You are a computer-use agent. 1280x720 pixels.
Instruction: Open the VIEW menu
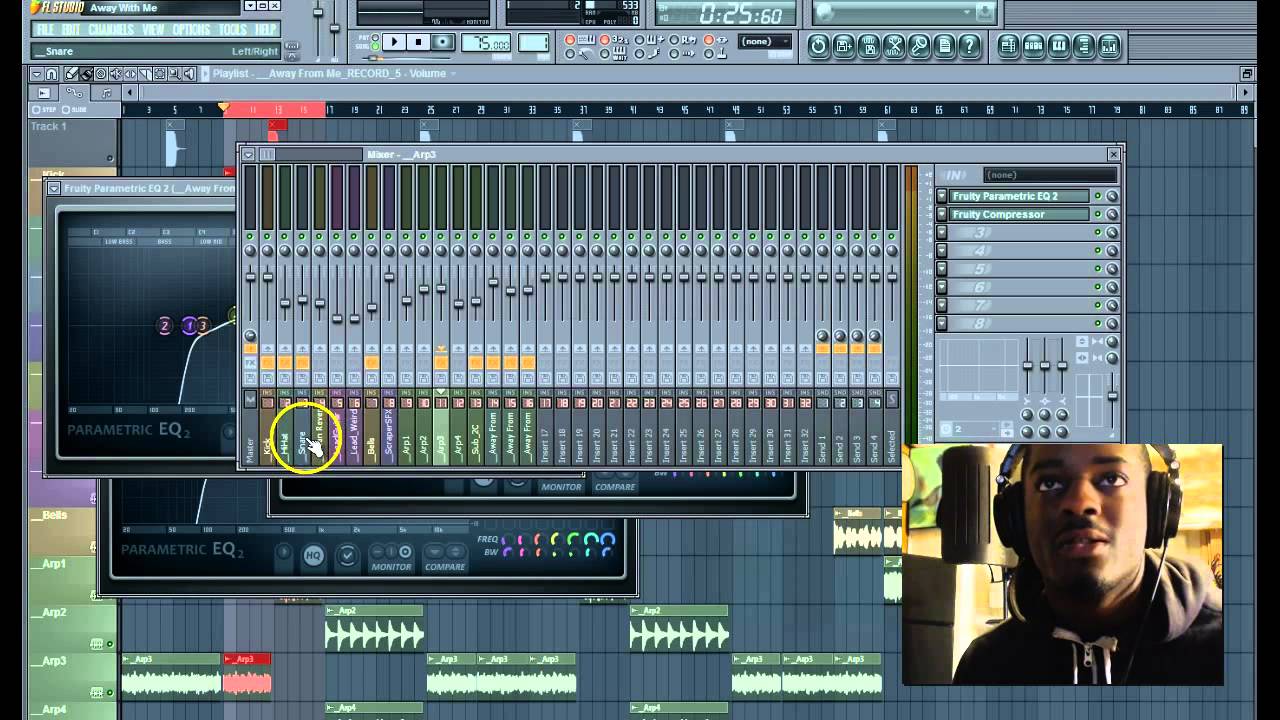[153, 29]
